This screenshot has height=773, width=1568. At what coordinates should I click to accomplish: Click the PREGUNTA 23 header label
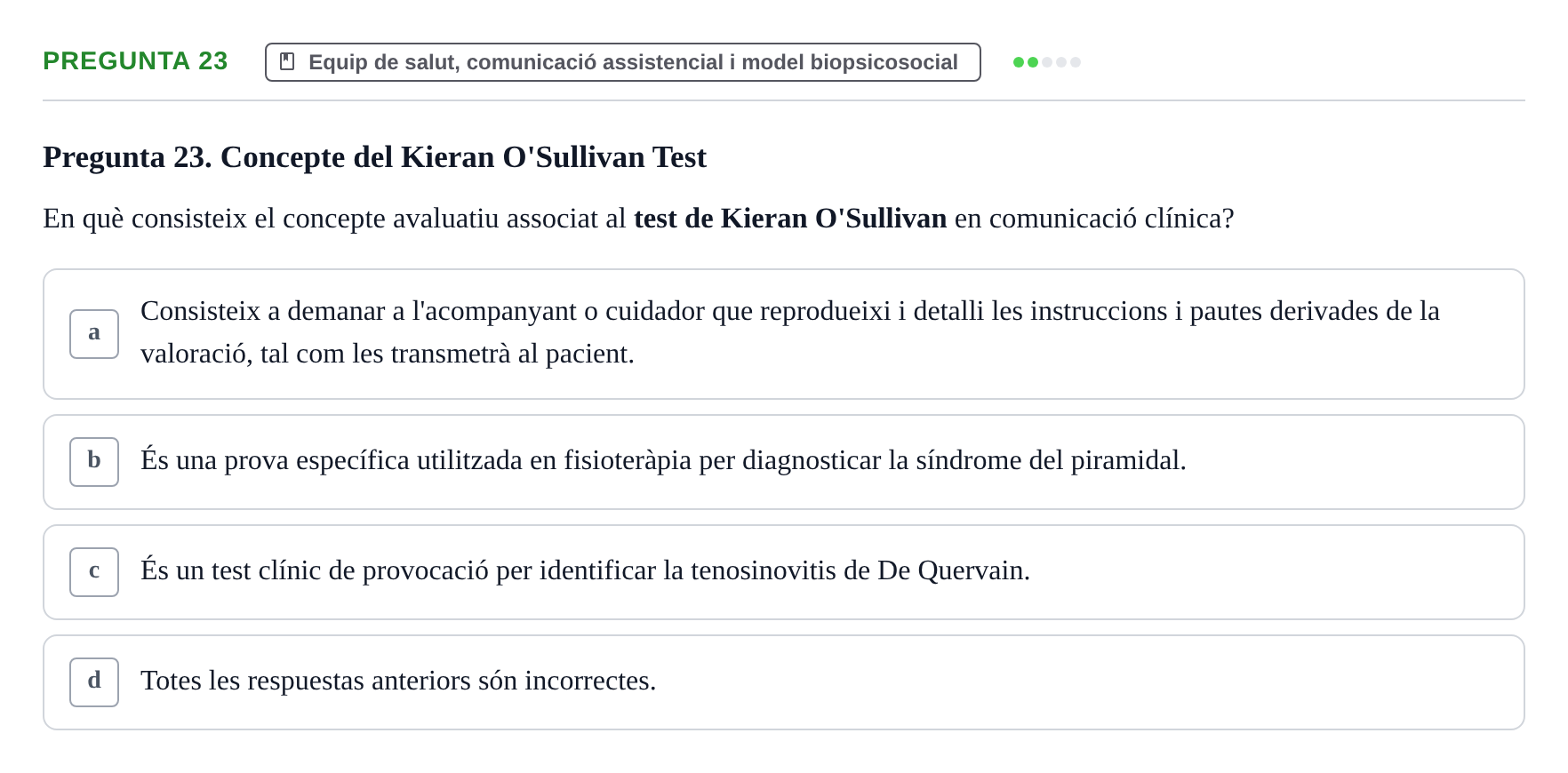[x=135, y=60]
